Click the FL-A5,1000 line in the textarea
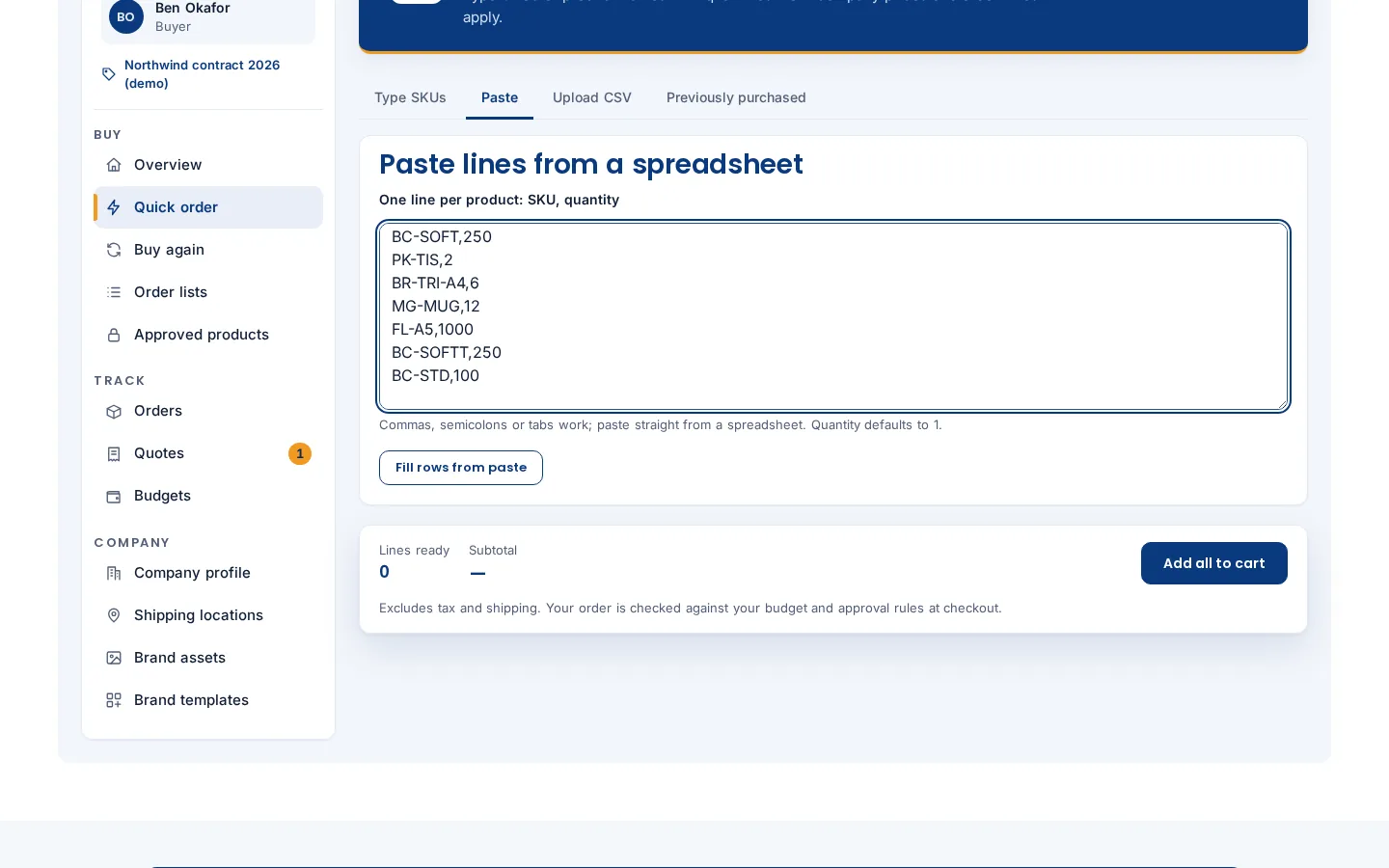 (432, 330)
